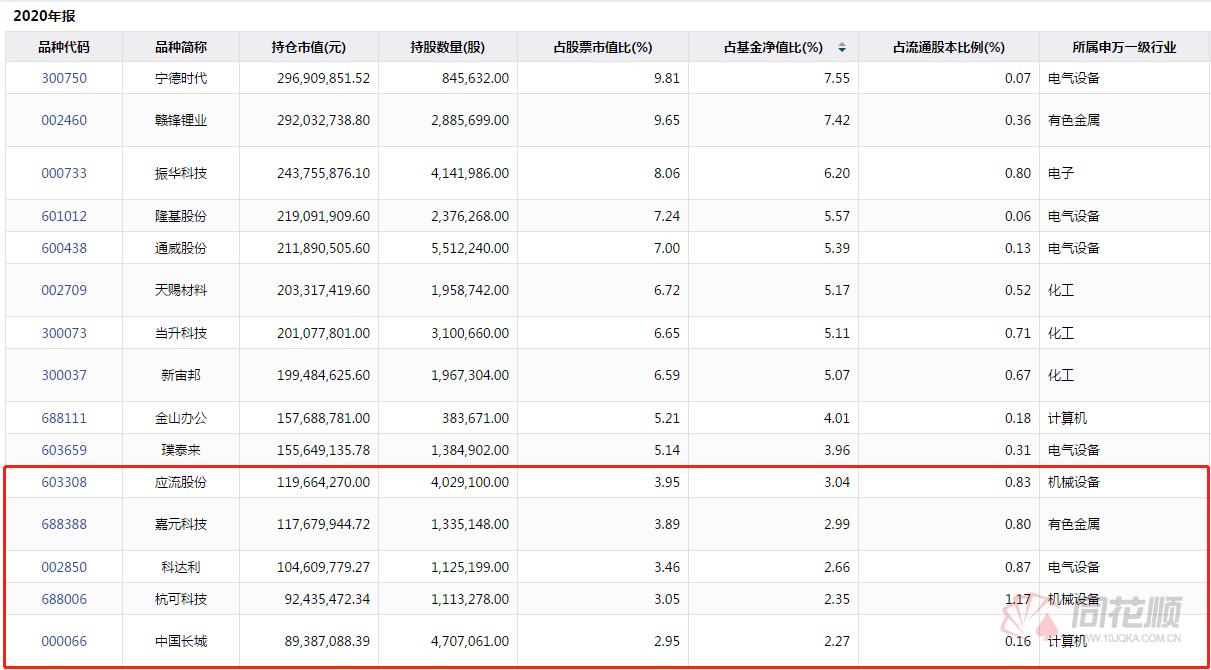Click the 持股数量(股) column header
The image size is (1211, 670).
448,47
